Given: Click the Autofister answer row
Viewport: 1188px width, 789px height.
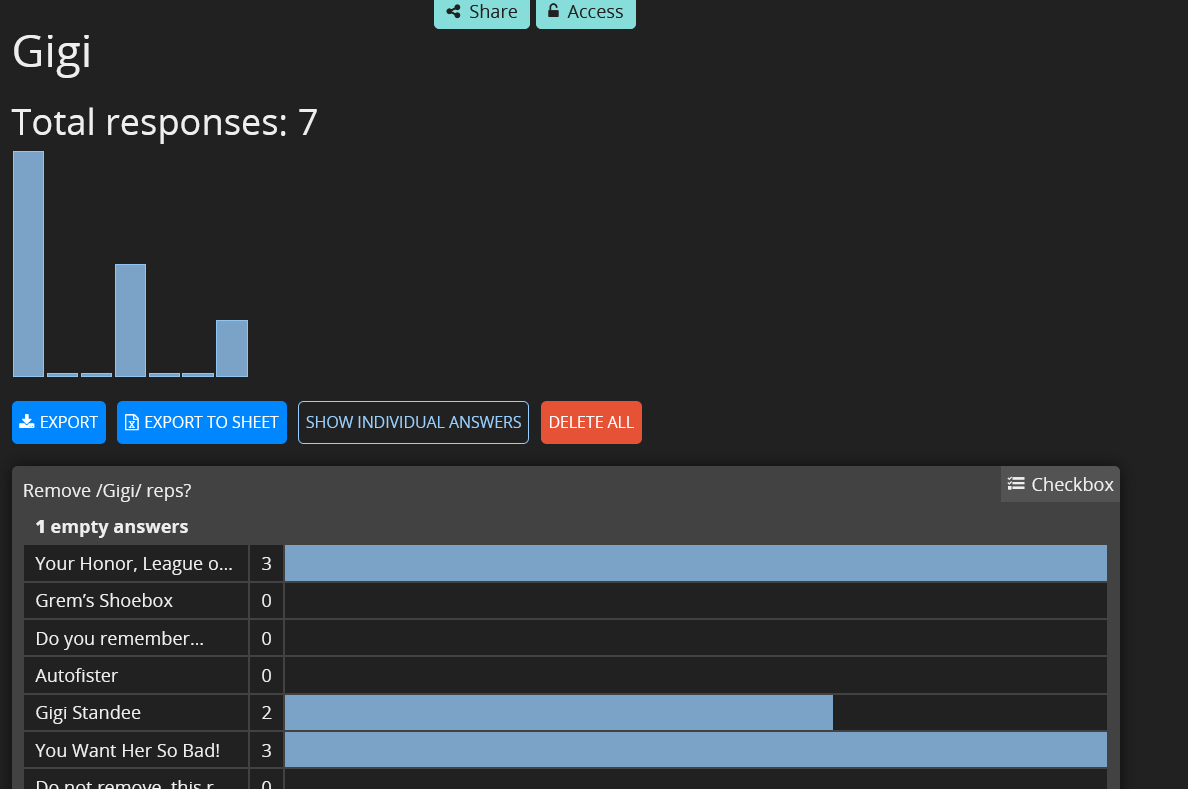Looking at the screenshot, I should click(77, 676).
